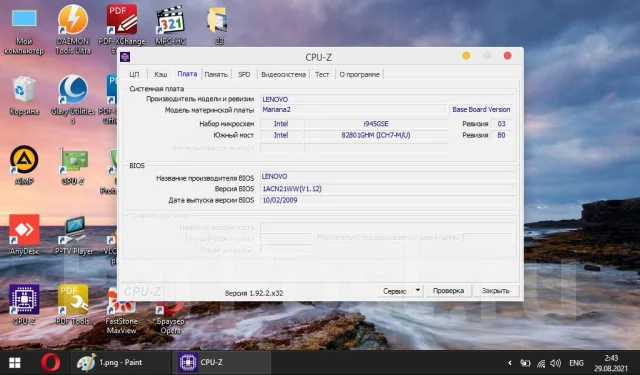Click BIOS brand field LENOVO
Screen dimensions: 640x375
[x=387, y=176]
